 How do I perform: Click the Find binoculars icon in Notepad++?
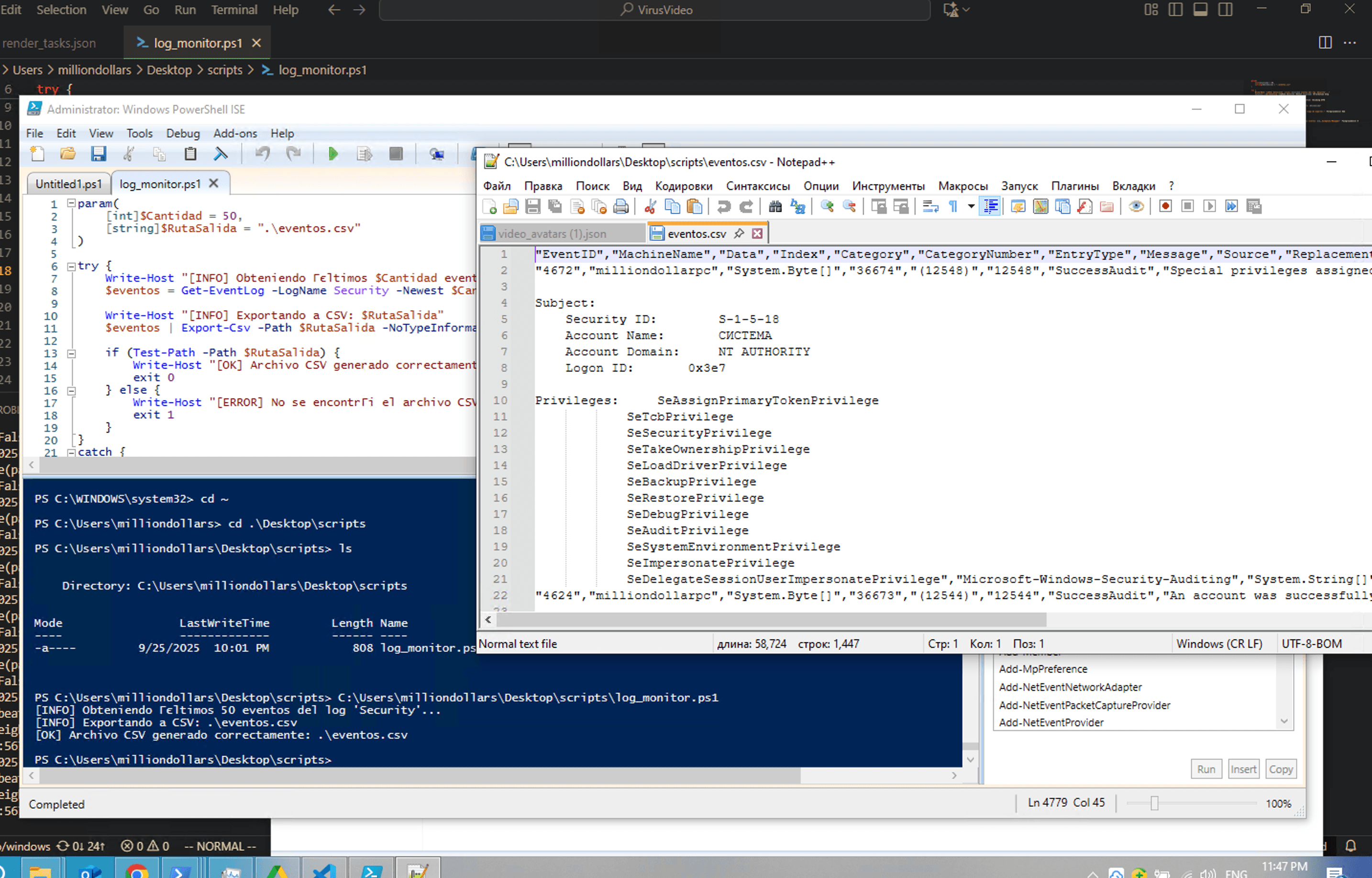tap(775, 207)
